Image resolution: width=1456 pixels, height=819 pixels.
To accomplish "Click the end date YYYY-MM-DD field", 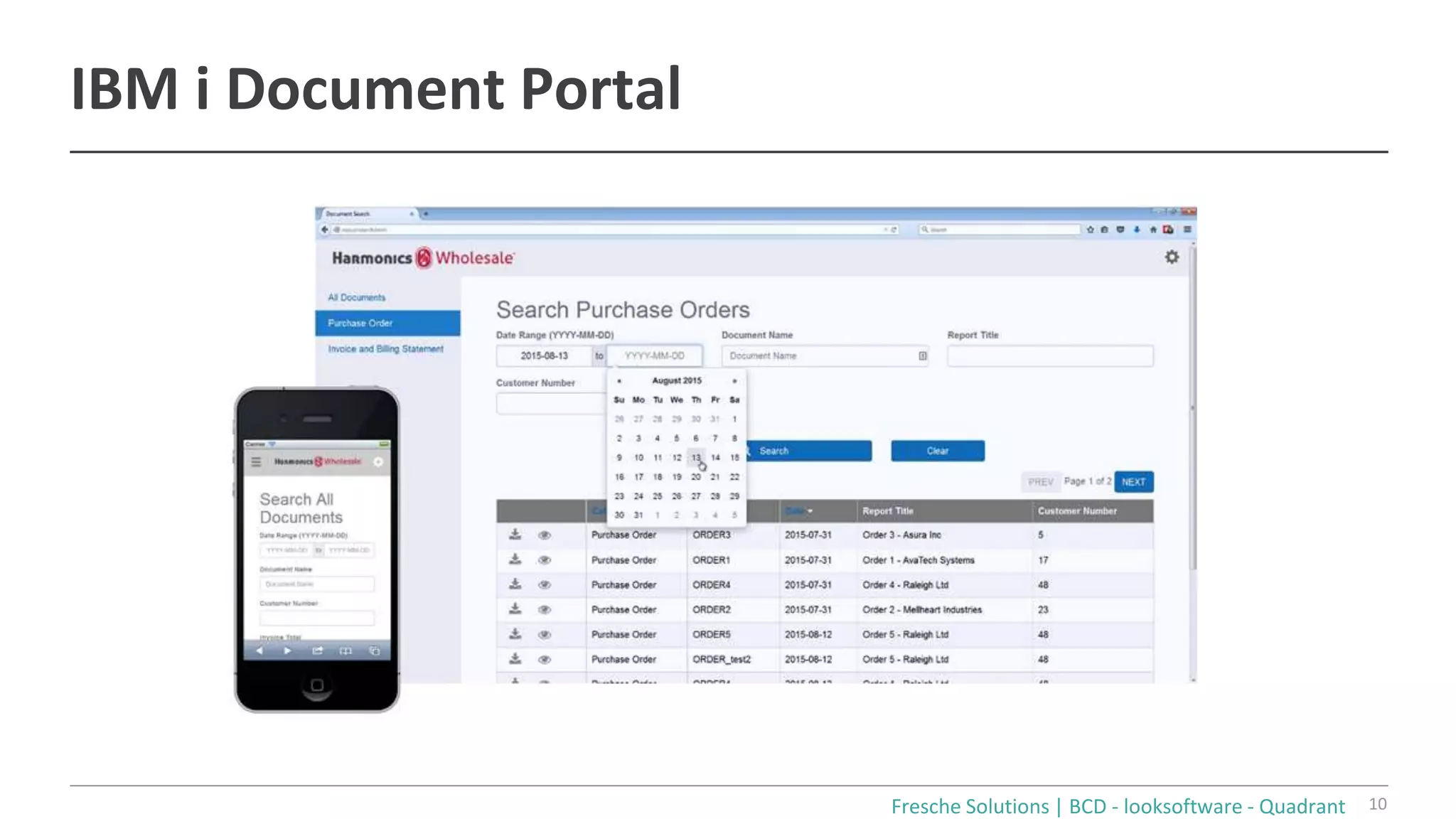I will click(x=655, y=355).
